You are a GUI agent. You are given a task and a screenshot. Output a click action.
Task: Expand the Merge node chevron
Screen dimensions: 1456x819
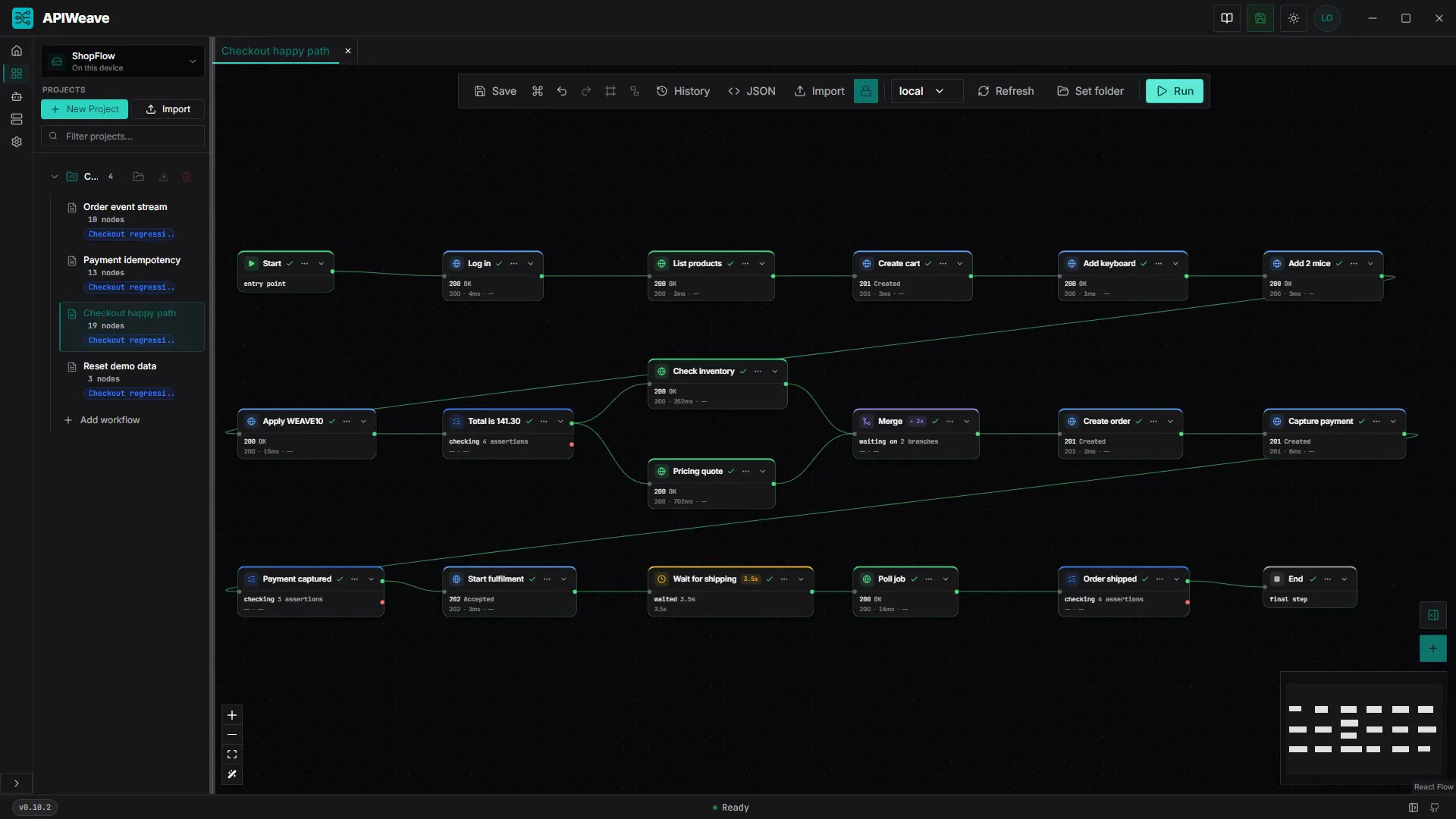click(x=967, y=422)
